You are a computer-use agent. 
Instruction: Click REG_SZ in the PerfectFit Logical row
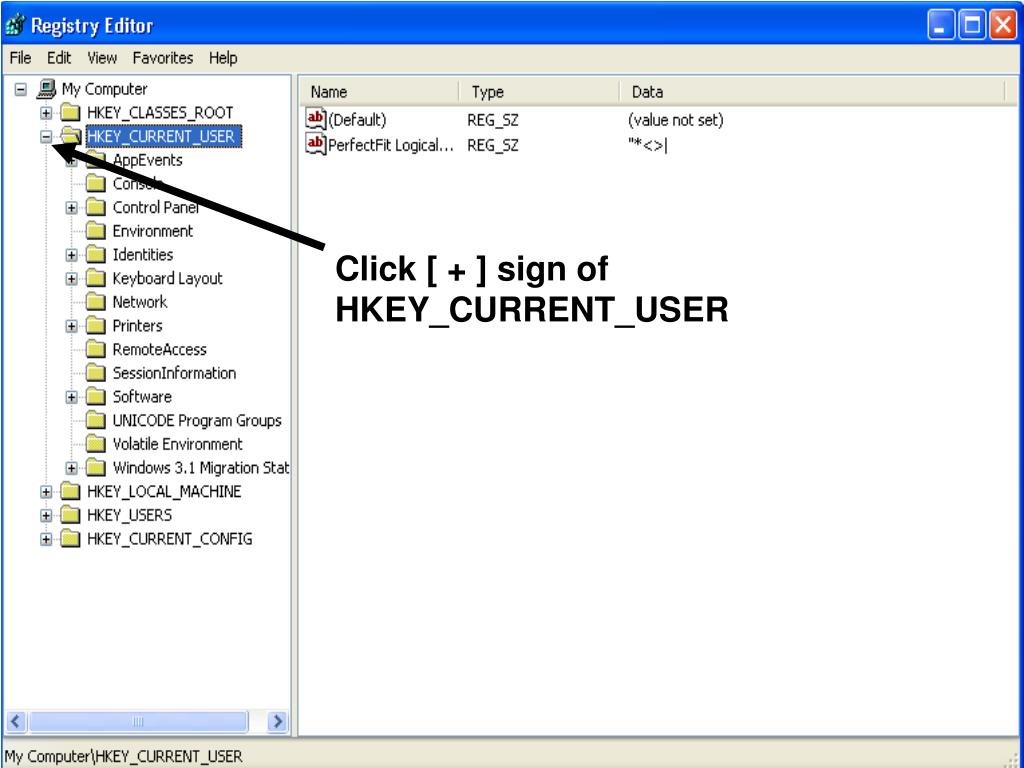[493, 144]
